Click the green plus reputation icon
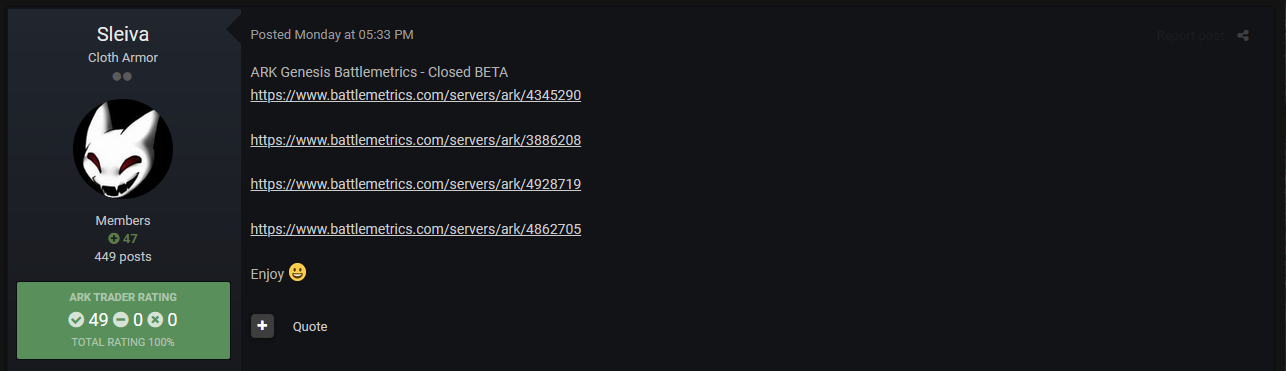Screen dimensions: 1286x371 [x=113, y=238]
